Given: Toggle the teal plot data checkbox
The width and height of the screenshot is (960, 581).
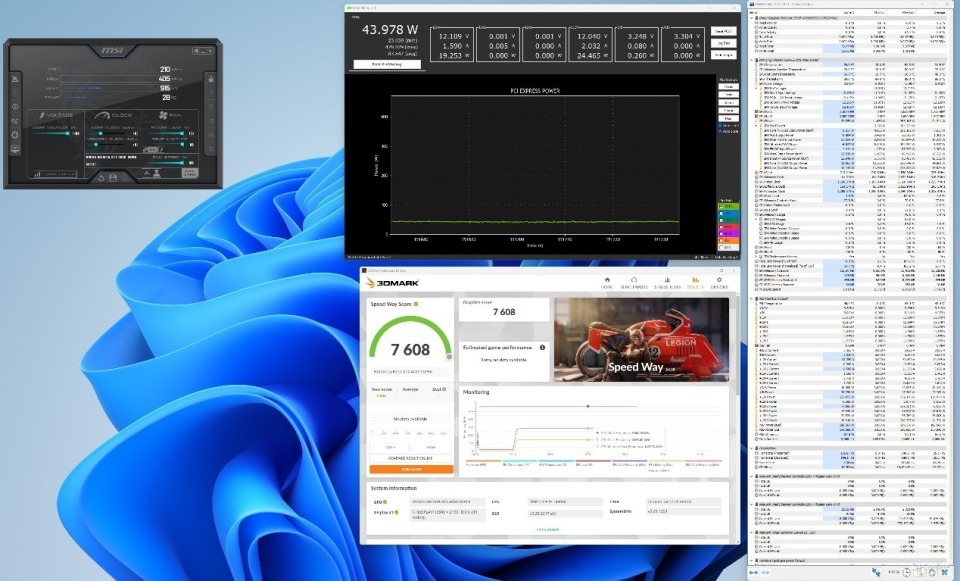Looking at the screenshot, I should pyautogui.click(x=721, y=220).
